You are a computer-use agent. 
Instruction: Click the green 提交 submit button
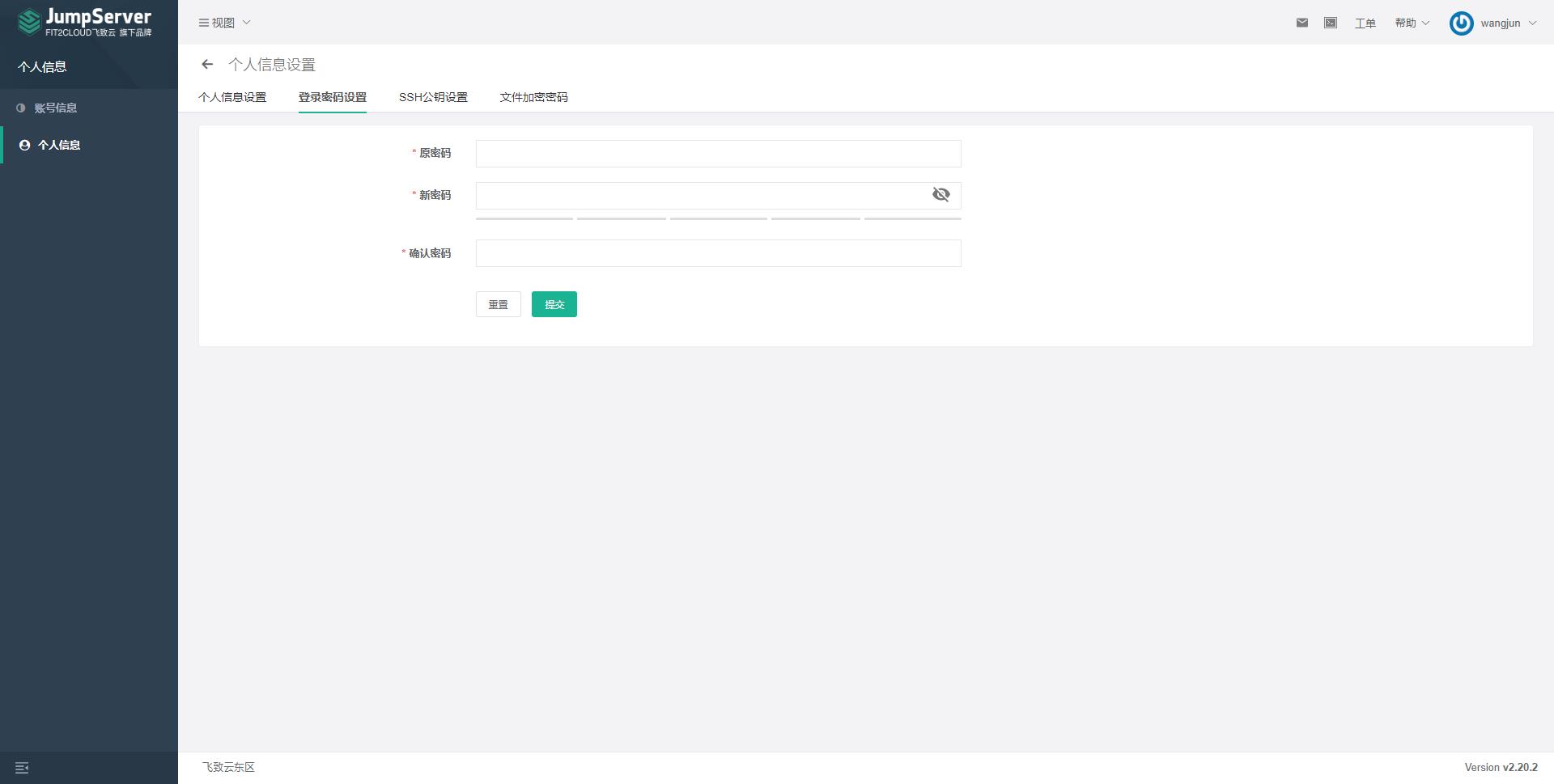(x=554, y=304)
